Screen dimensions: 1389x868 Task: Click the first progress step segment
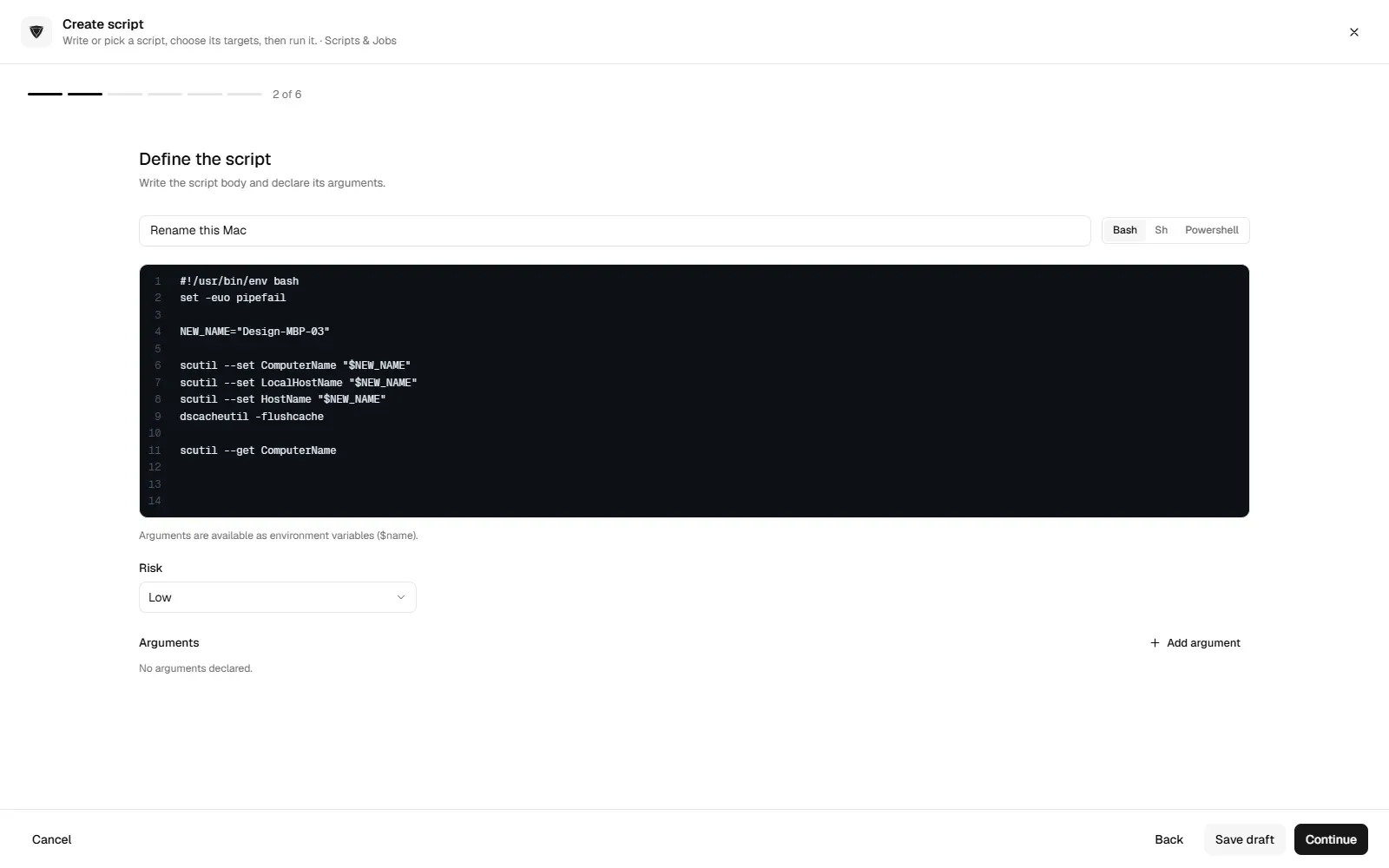pyautogui.click(x=45, y=94)
